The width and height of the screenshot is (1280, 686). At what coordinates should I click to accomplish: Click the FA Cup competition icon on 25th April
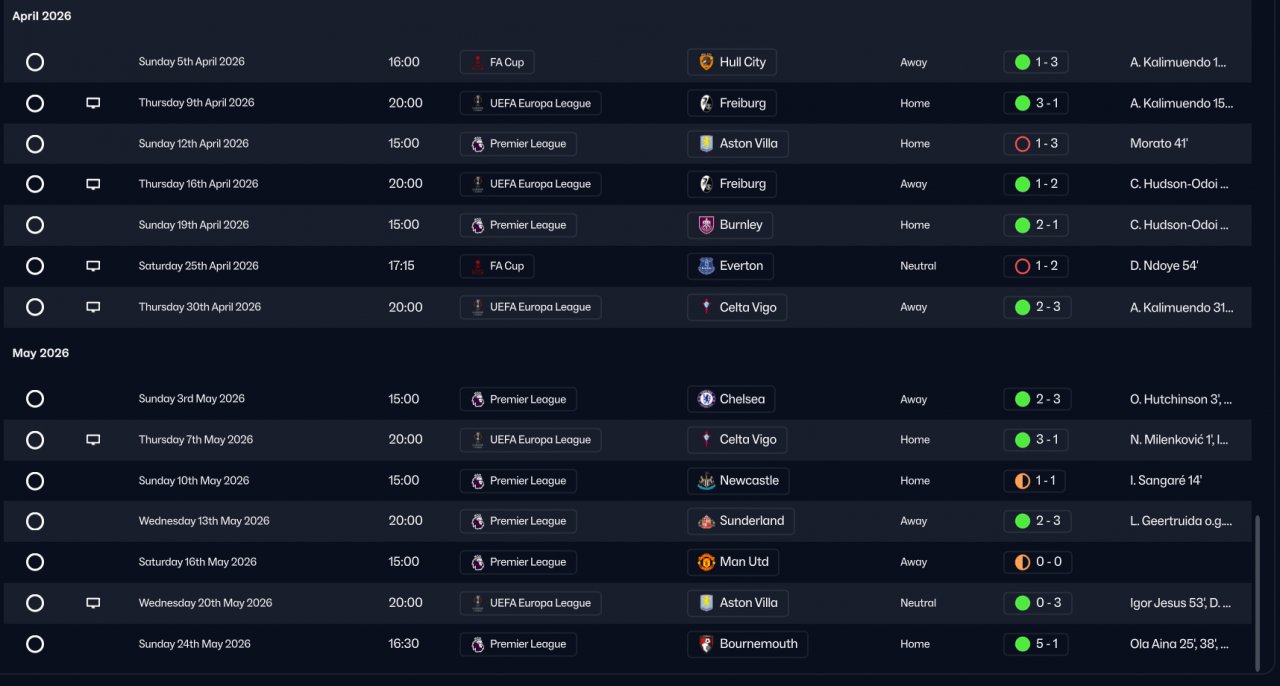478,266
